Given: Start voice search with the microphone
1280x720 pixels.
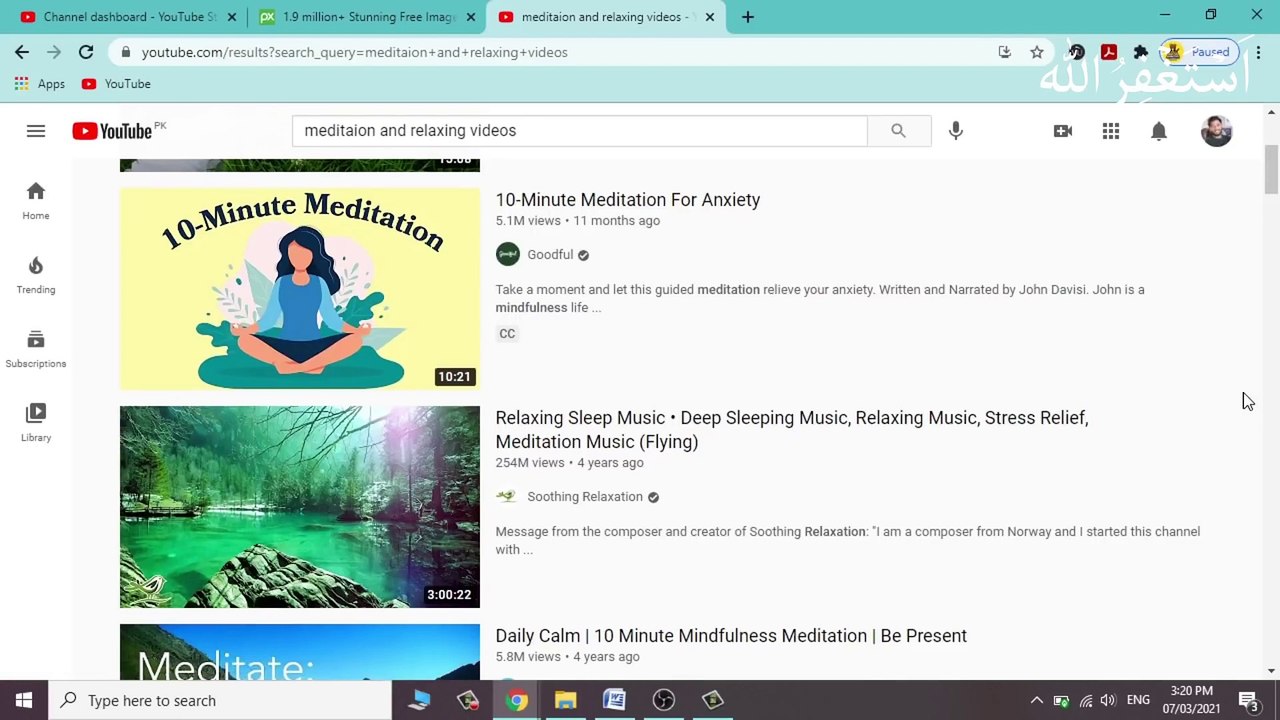Looking at the screenshot, I should point(956,131).
